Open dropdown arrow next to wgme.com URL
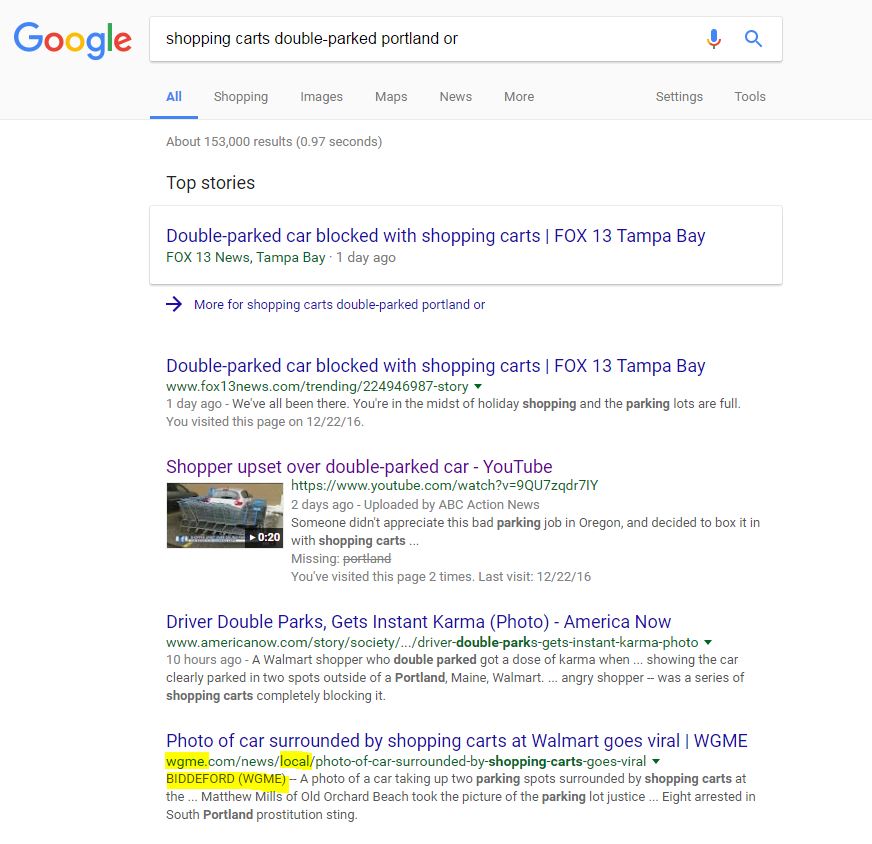The image size is (872, 844). pos(656,762)
